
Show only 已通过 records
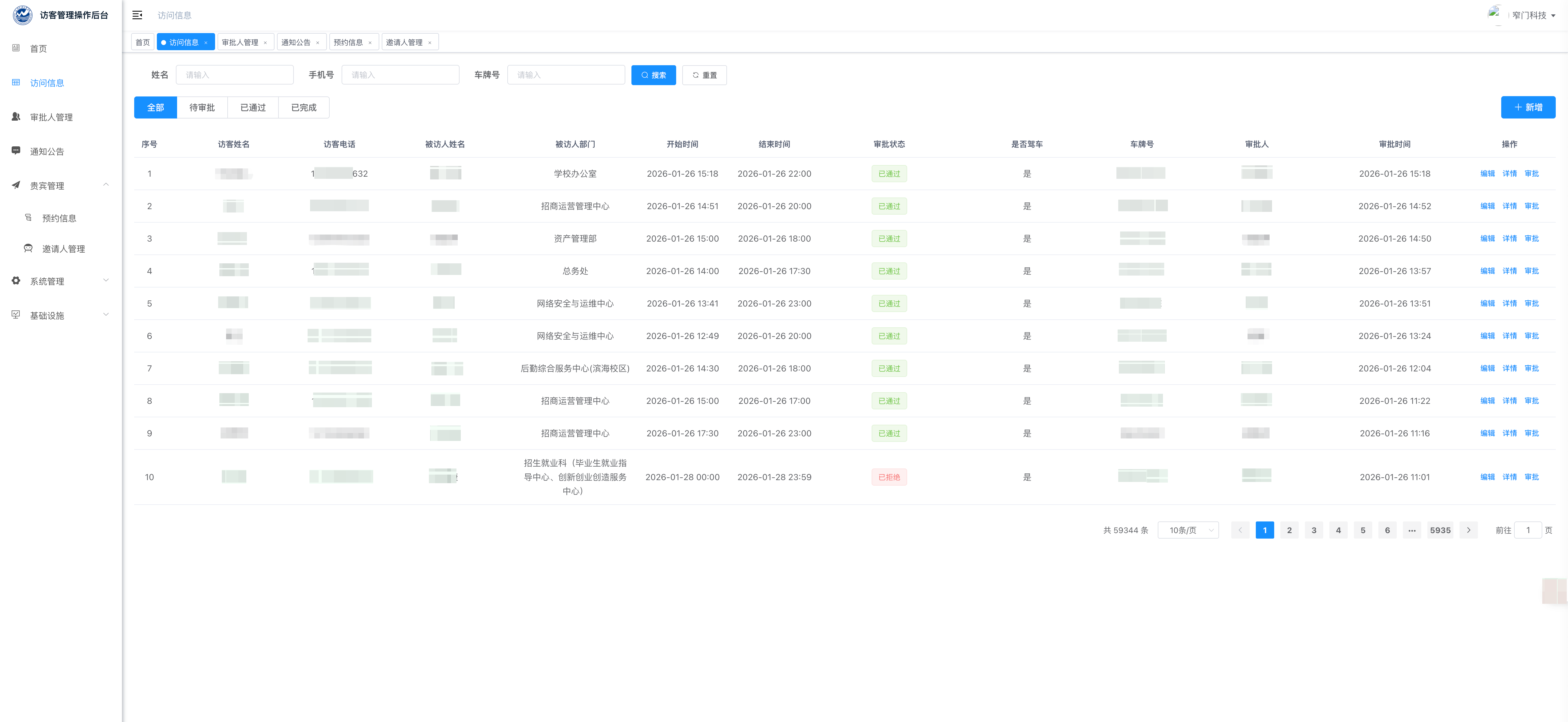(x=253, y=108)
